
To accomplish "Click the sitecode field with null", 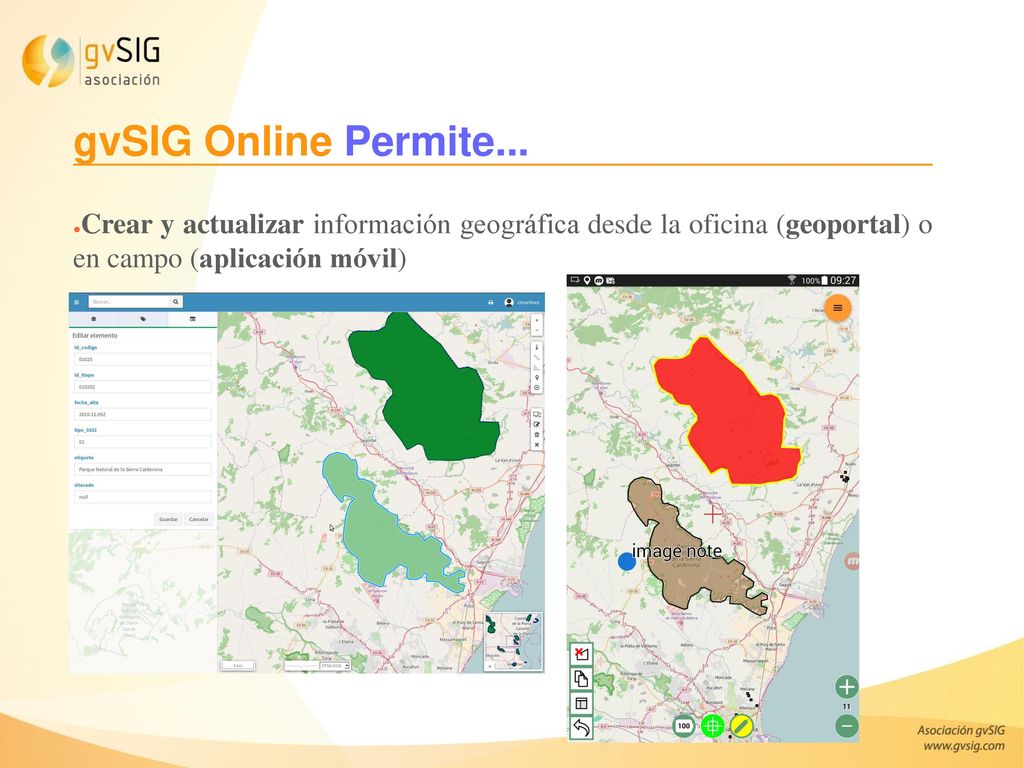I will click(142, 496).
